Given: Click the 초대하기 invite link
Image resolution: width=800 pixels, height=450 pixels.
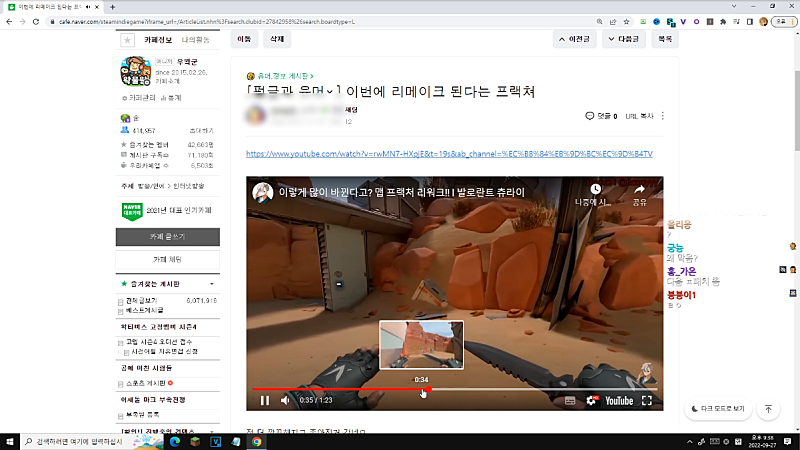Looking at the screenshot, I should coord(202,131).
